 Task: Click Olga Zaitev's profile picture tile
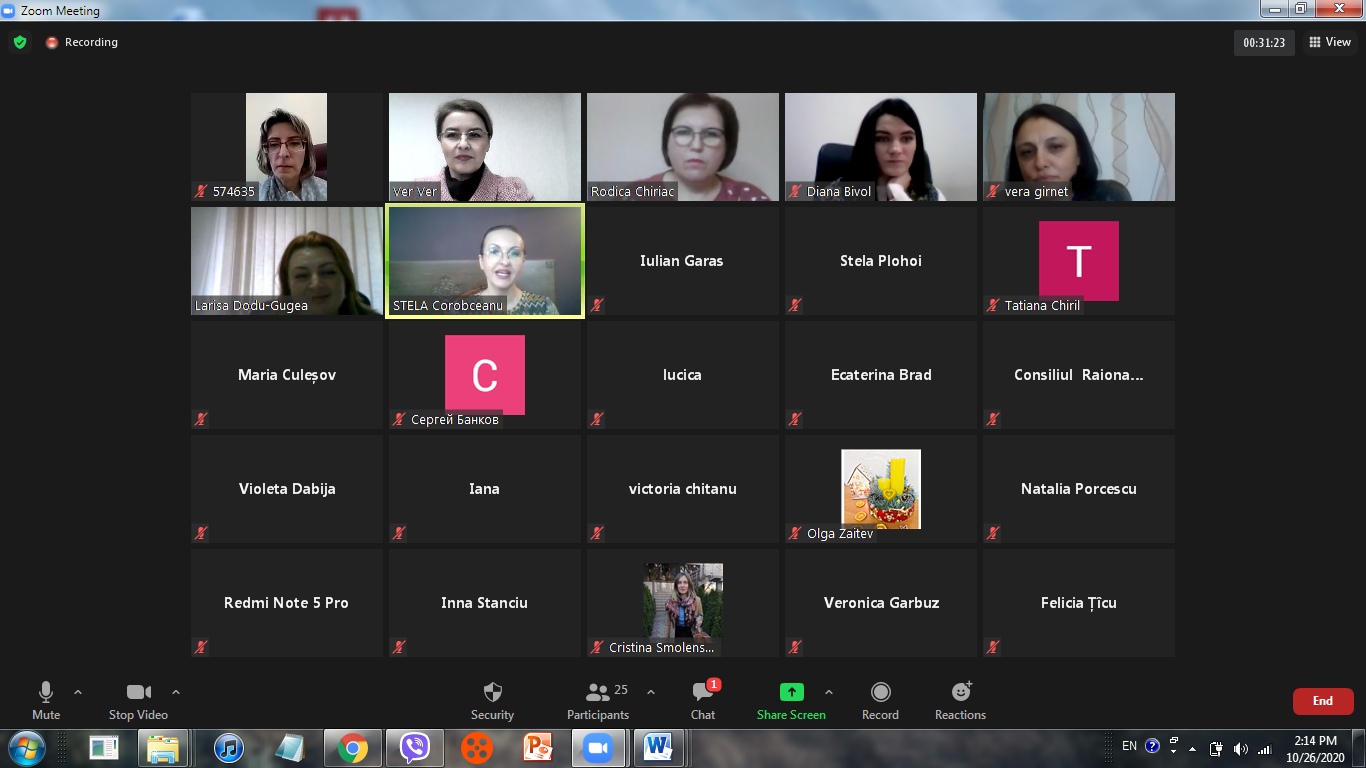tap(881, 488)
